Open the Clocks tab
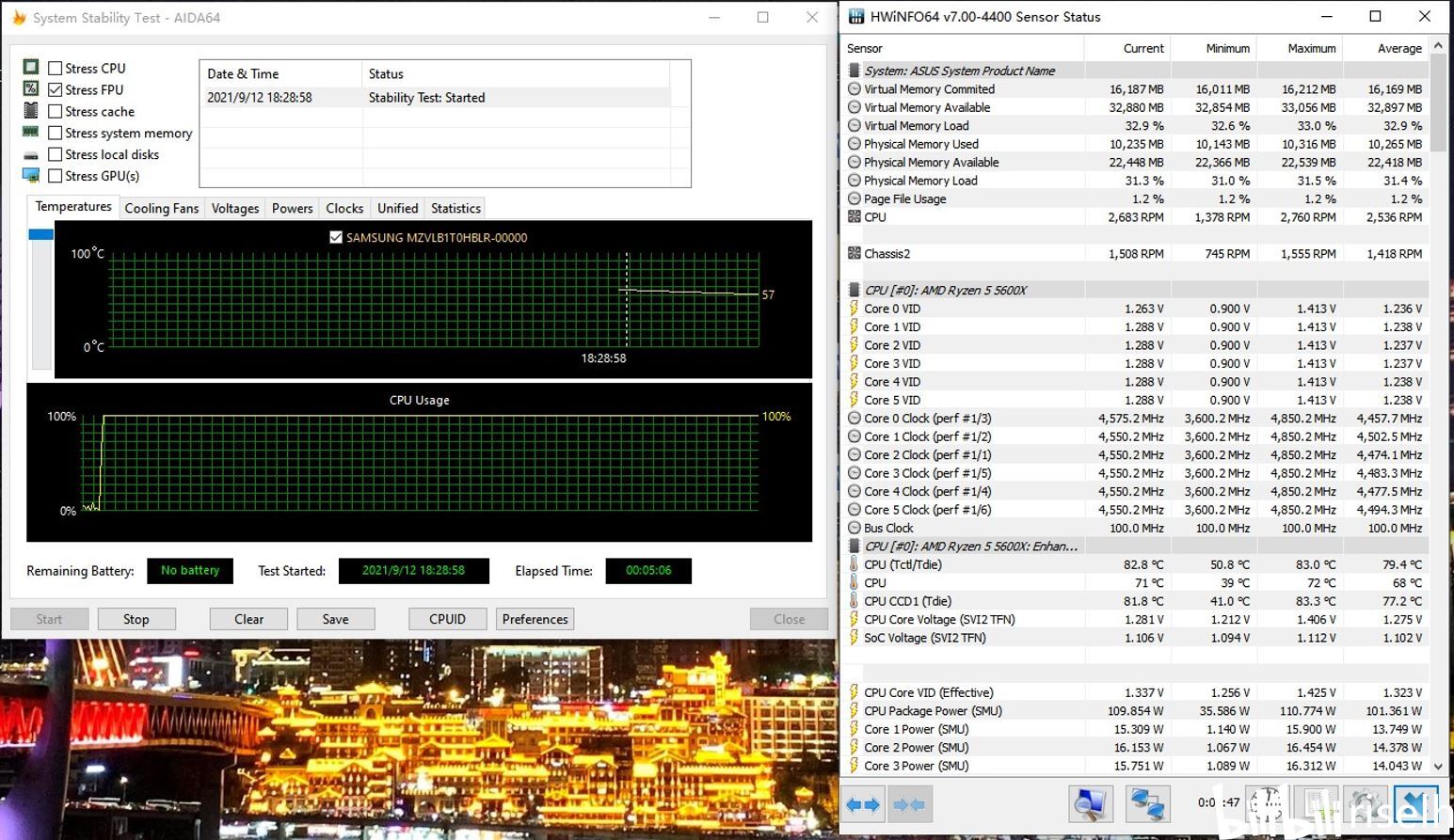The image size is (1454, 840). tap(344, 209)
